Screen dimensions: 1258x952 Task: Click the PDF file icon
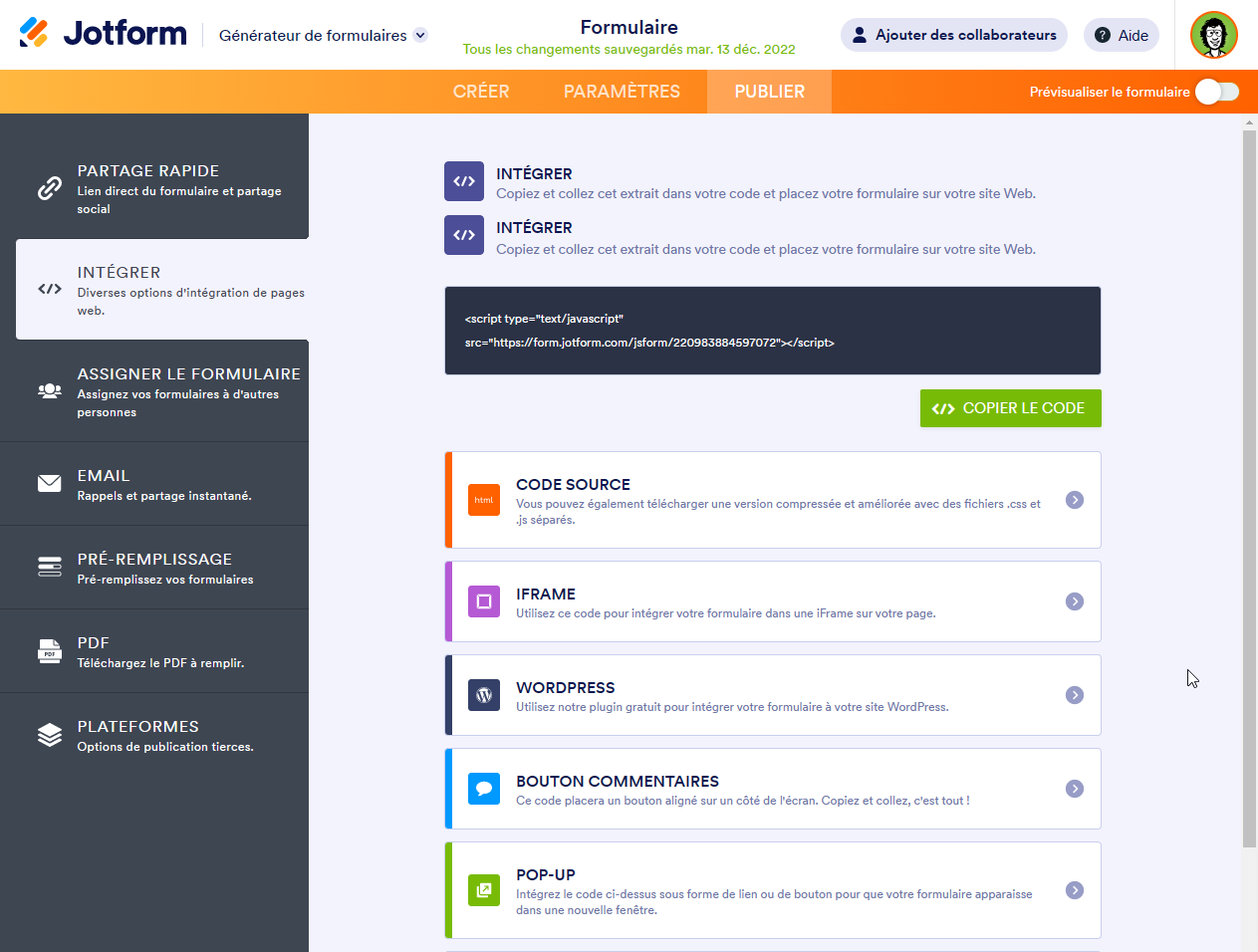point(50,651)
